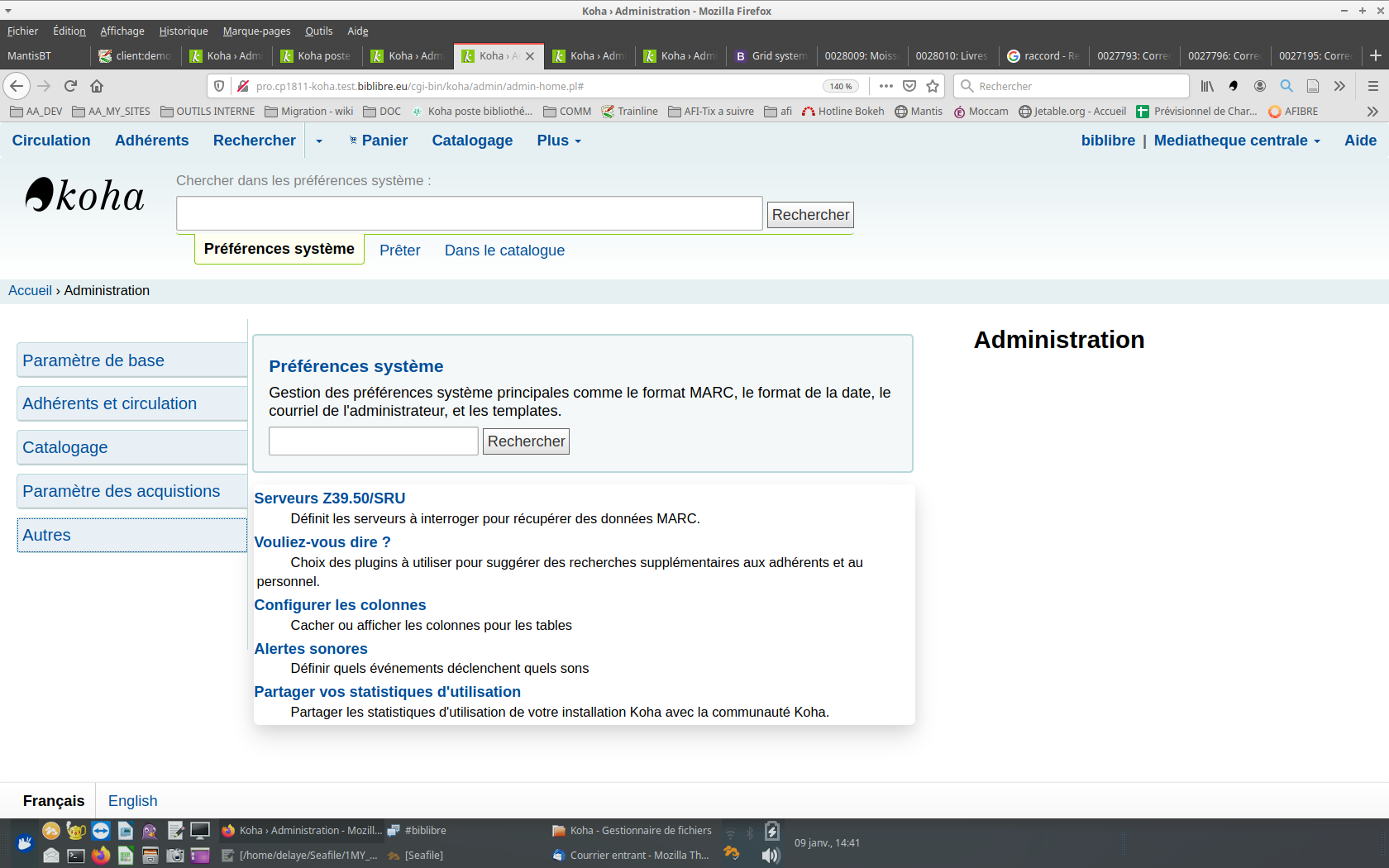Show more bookmarks with the chevron
The height and width of the screenshot is (868, 1389).
coord(1372,112)
